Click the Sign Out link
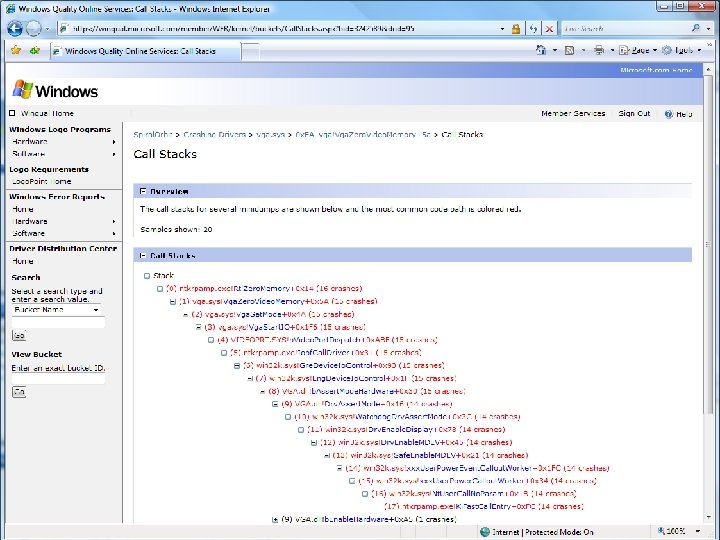 tap(634, 113)
